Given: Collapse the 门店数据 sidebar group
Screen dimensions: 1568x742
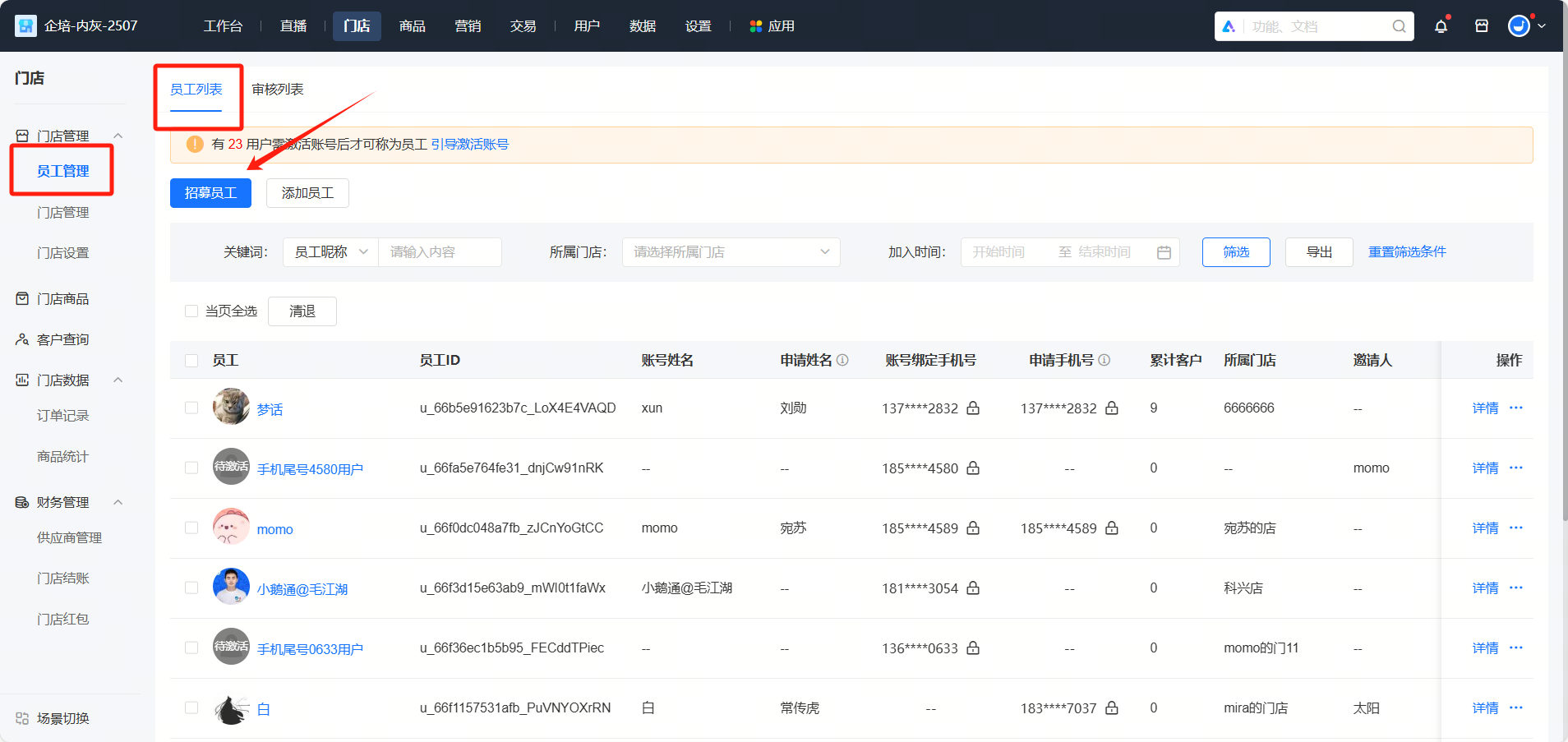Looking at the screenshot, I should [x=118, y=380].
